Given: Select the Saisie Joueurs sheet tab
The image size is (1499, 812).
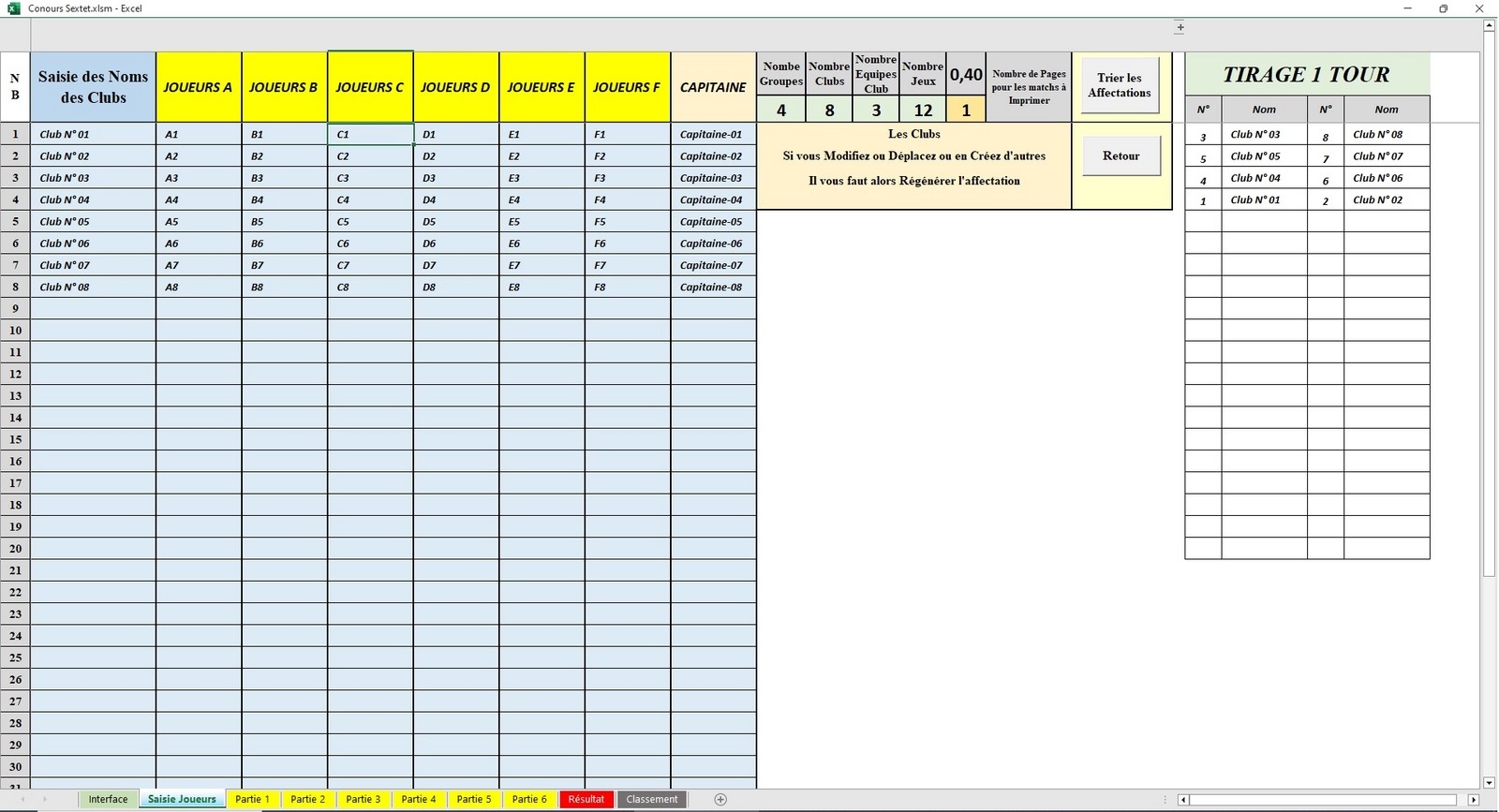Looking at the screenshot, I should pyautogui.click(x=182, y=799).
